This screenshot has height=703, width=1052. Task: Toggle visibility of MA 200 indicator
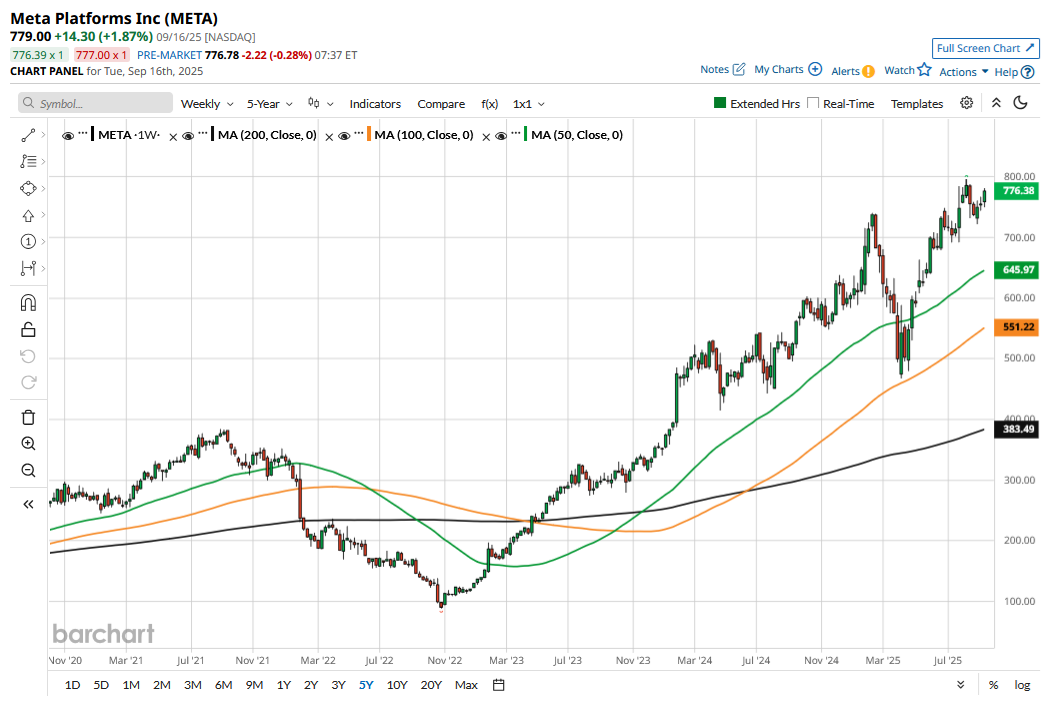tap(188, 136)
